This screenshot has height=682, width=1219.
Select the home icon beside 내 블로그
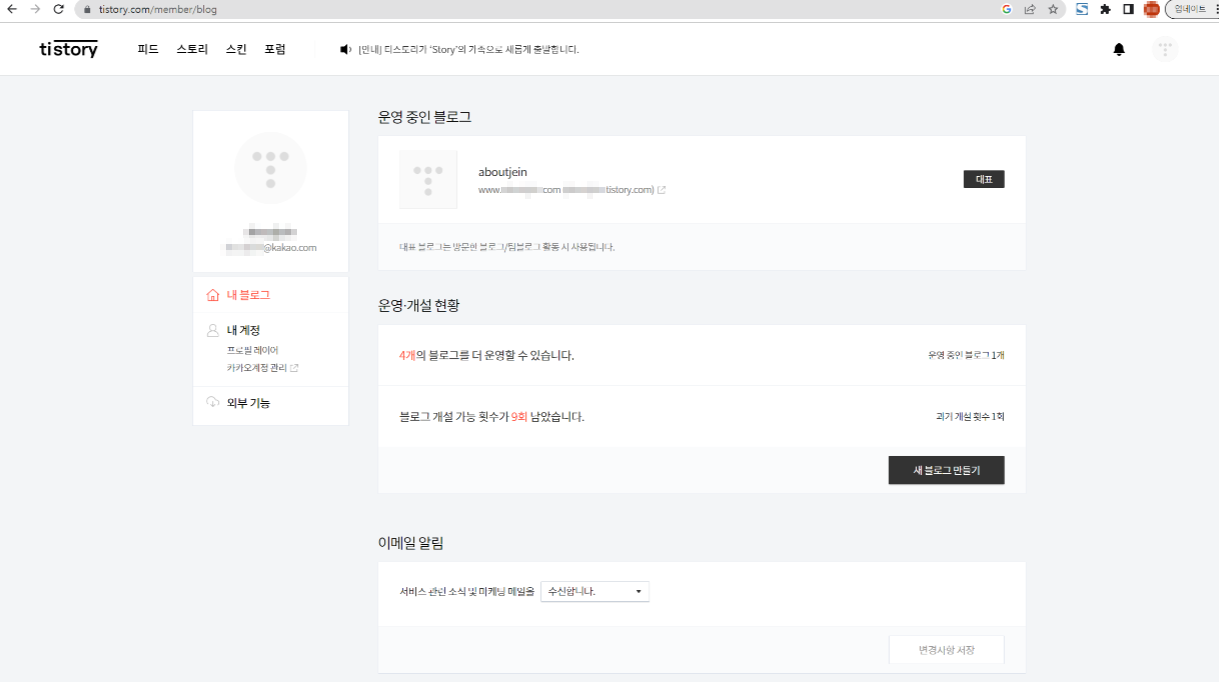211,294
